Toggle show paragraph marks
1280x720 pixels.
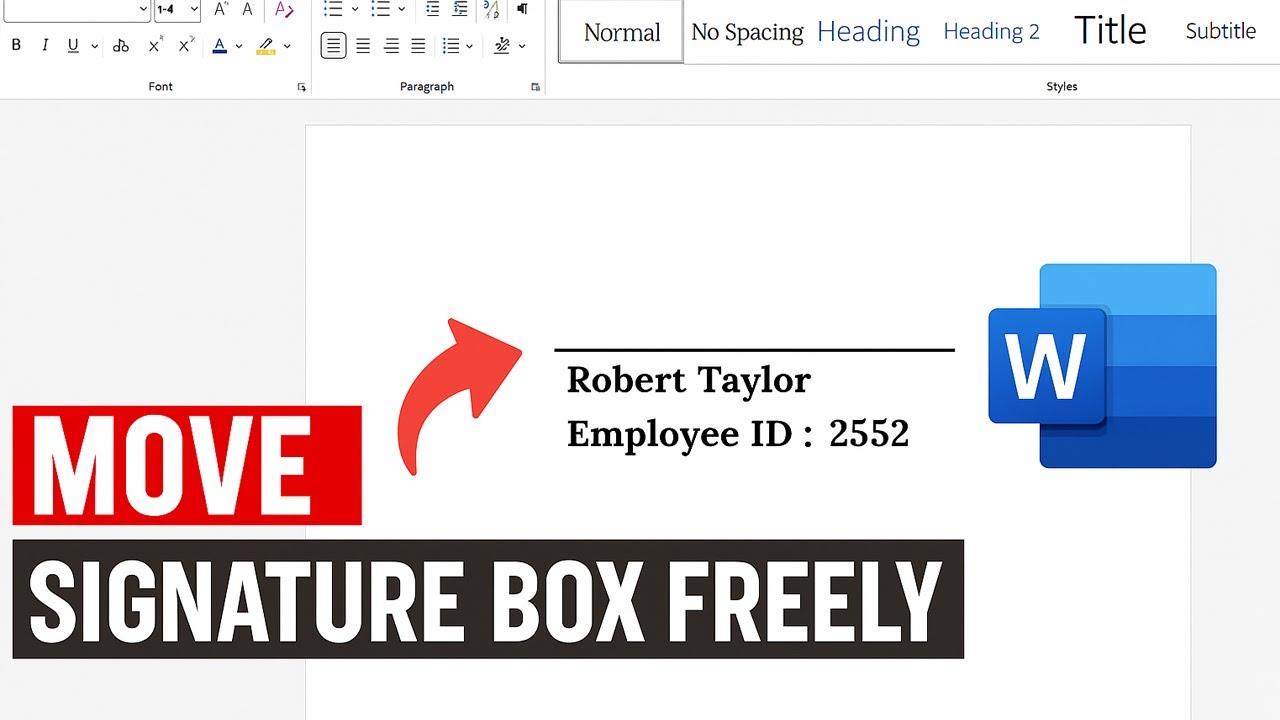pyautogui.click(x=522, y=9)
